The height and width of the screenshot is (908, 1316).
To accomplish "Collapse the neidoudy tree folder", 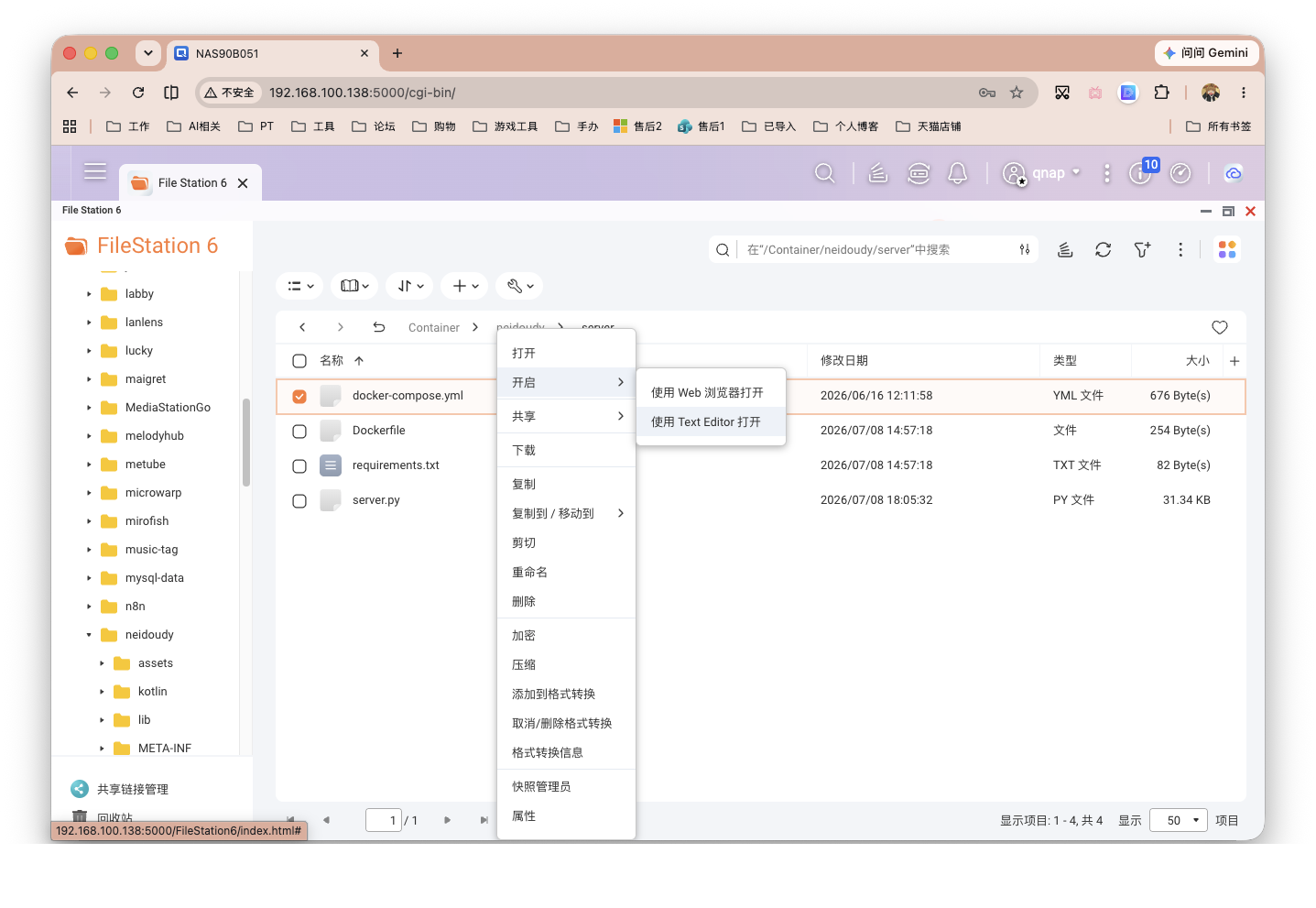I will coord(89,635).
